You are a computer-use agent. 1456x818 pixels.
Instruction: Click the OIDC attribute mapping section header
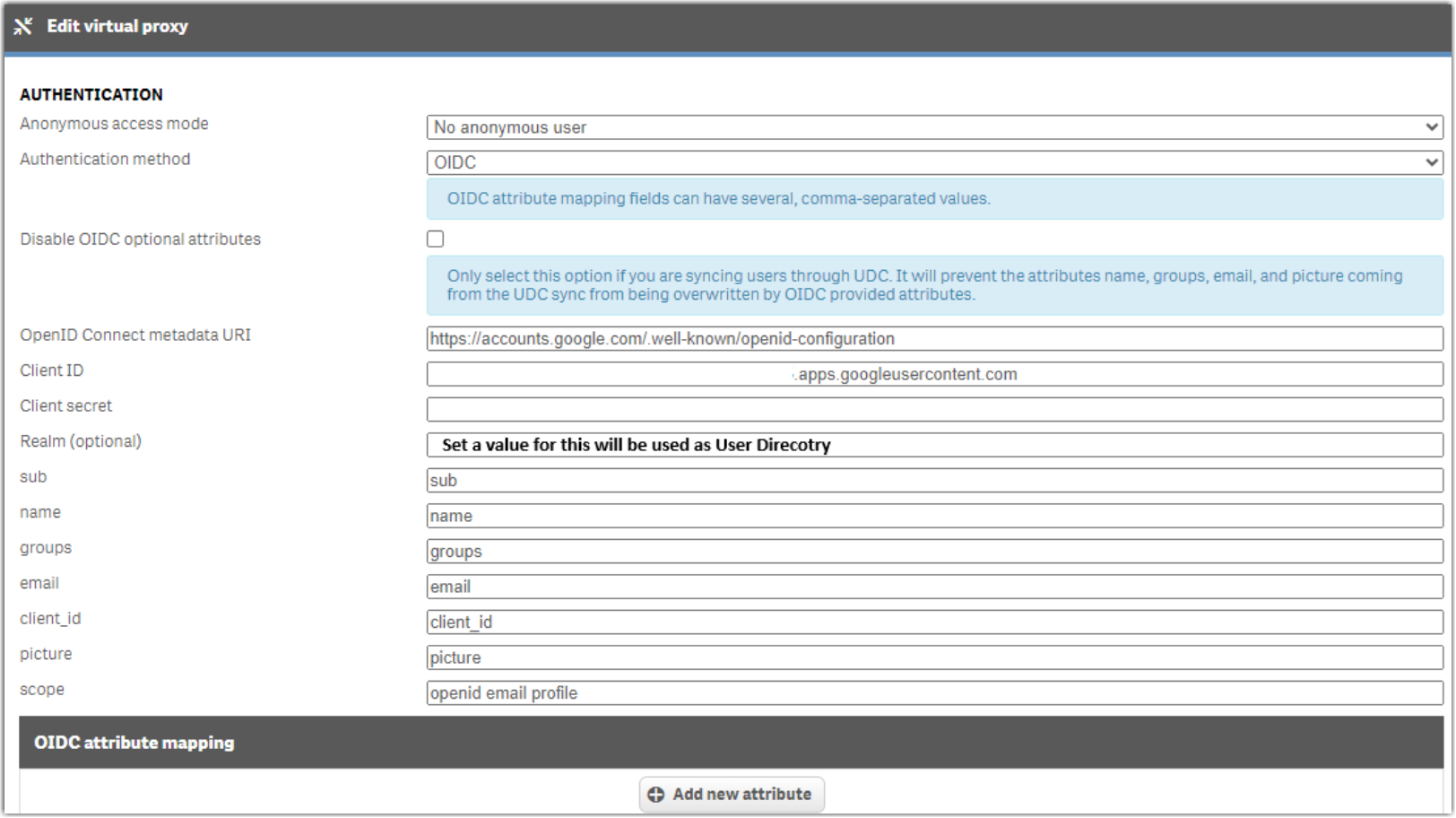point(133,743)
